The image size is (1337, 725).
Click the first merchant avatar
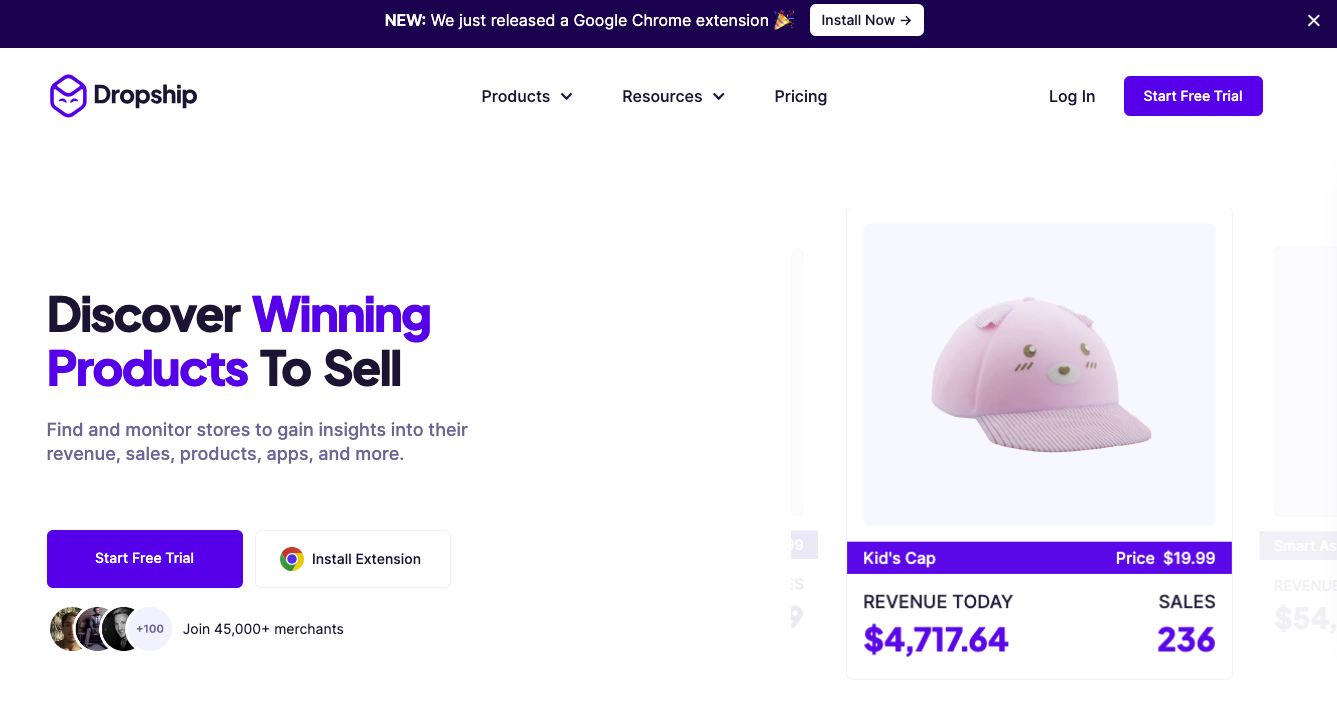[66, 628]
